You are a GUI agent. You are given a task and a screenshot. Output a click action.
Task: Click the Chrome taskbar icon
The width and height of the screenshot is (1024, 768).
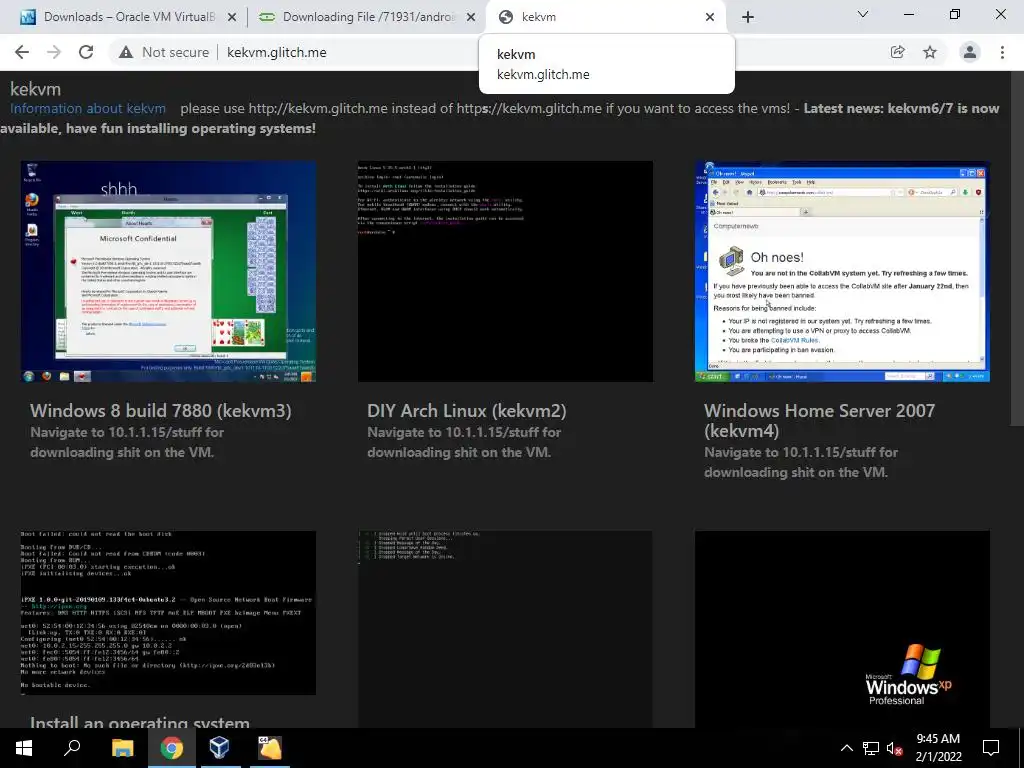click(x=172, y=748)
